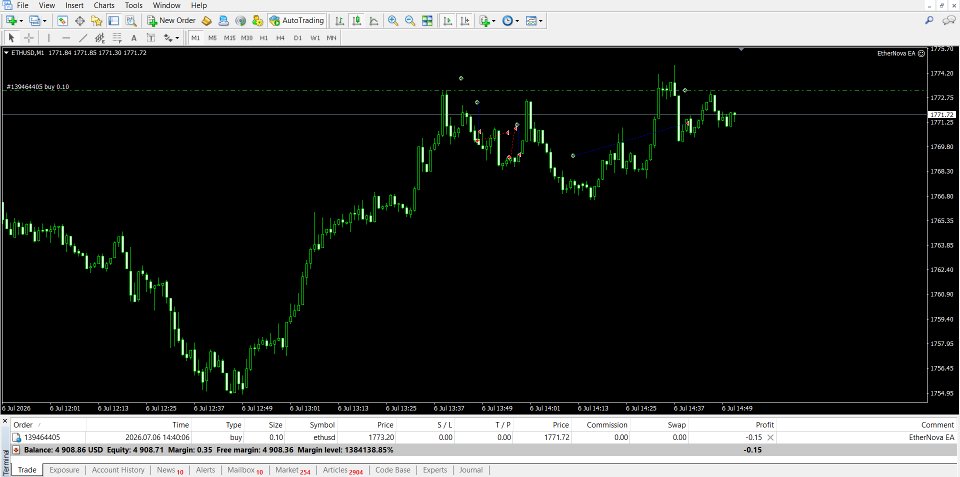
Task: Switch to the Account History tab
Action: (x=118, y=470)
